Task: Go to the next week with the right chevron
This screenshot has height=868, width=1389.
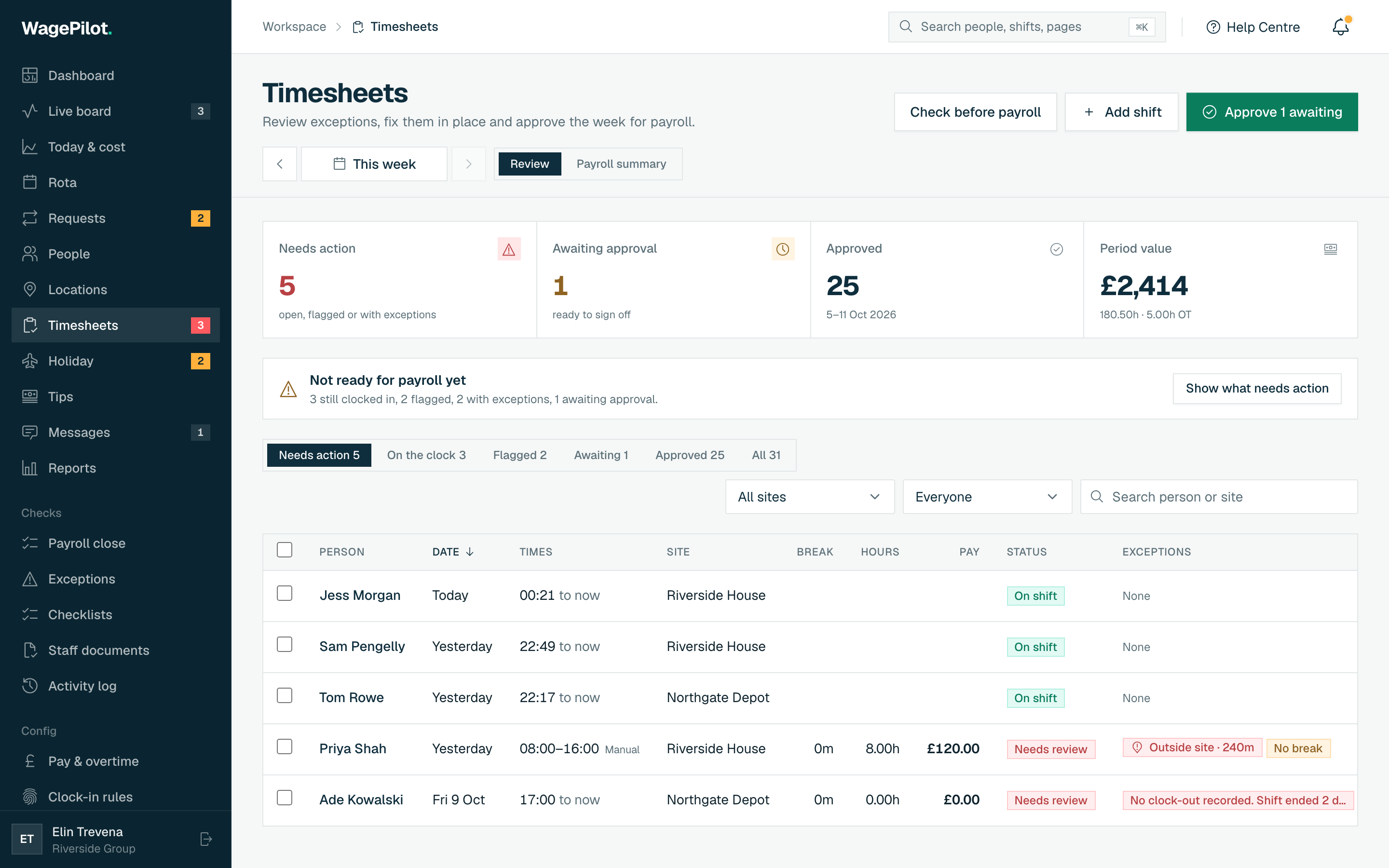Action: point(469,164)
